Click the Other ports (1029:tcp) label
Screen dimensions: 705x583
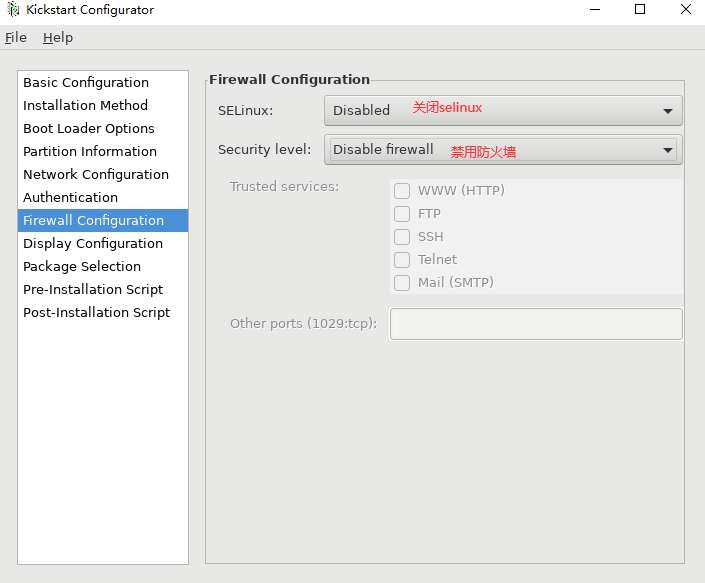click(x=303, y=324)
